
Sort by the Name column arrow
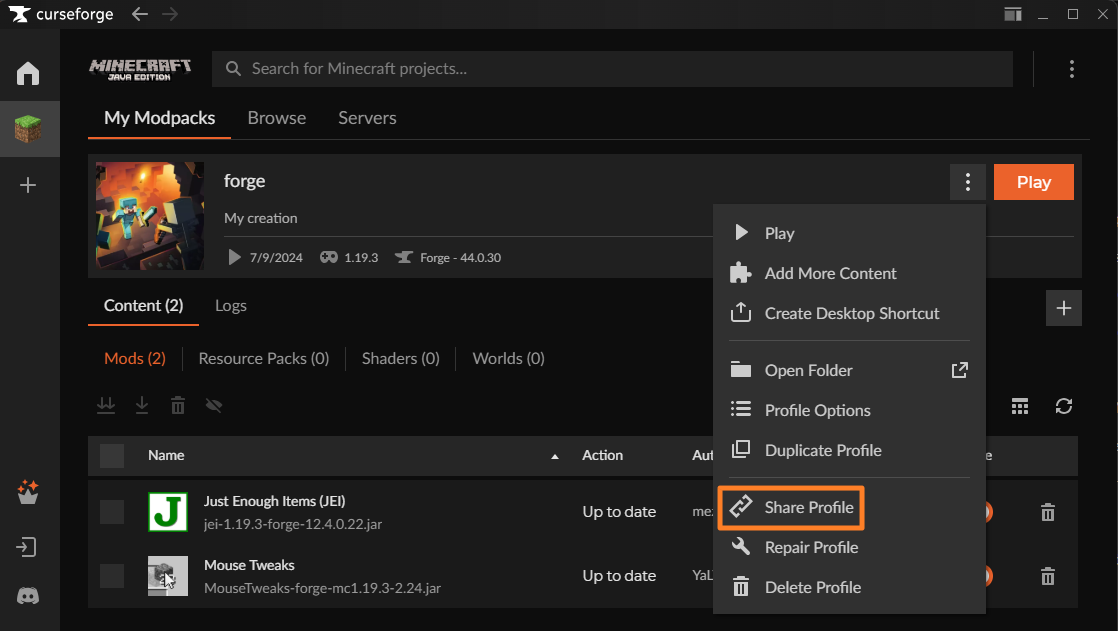(555, 456)
